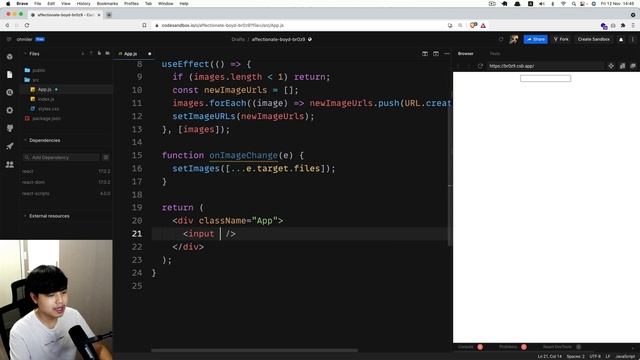Reload the Brave browser page
Screen dimensions: 640x360
[27, 25]
